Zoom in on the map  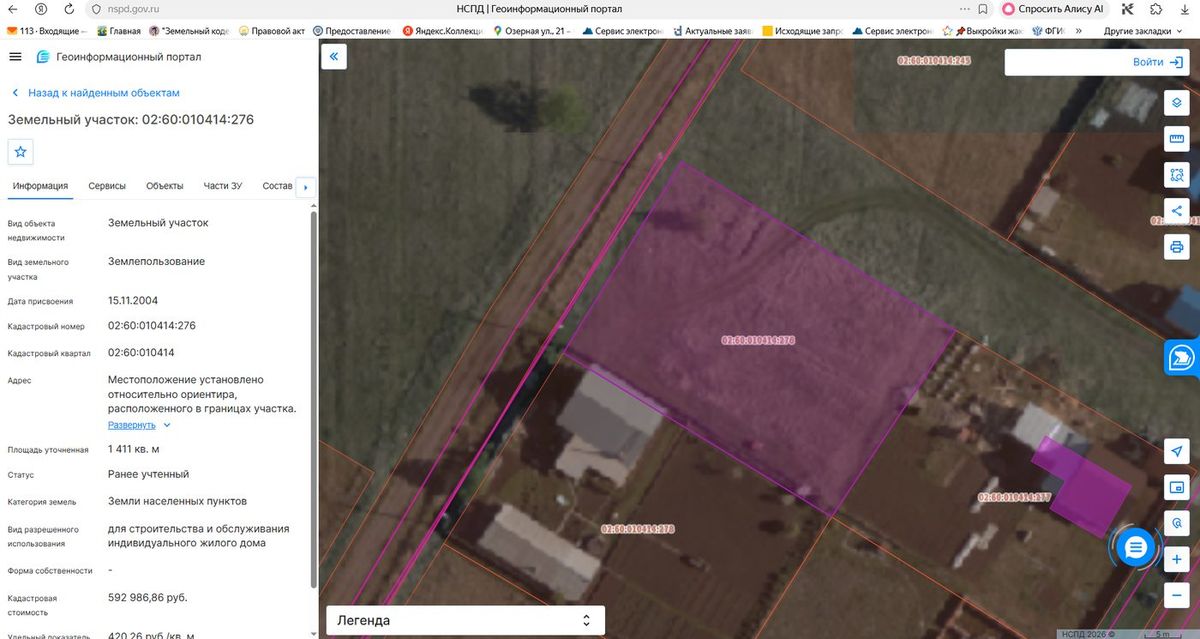1176,559
